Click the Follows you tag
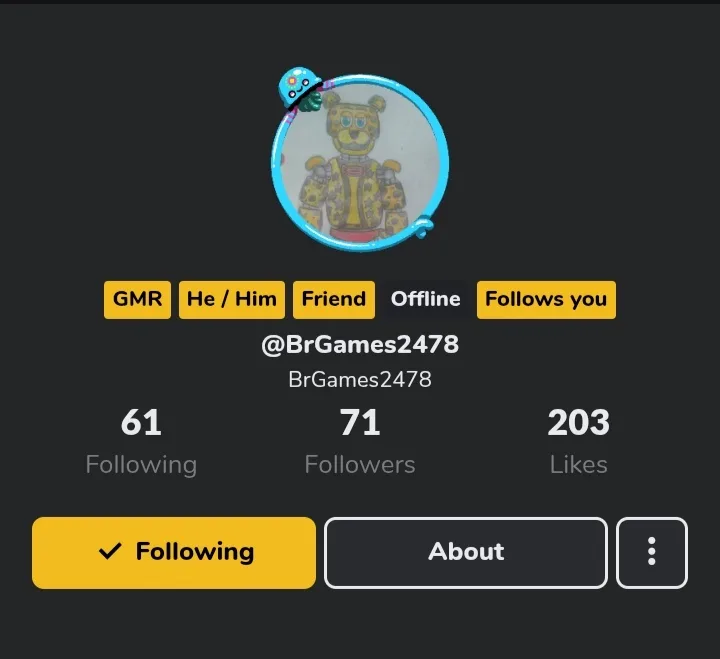The image size is (720, 659). [546, 299]
